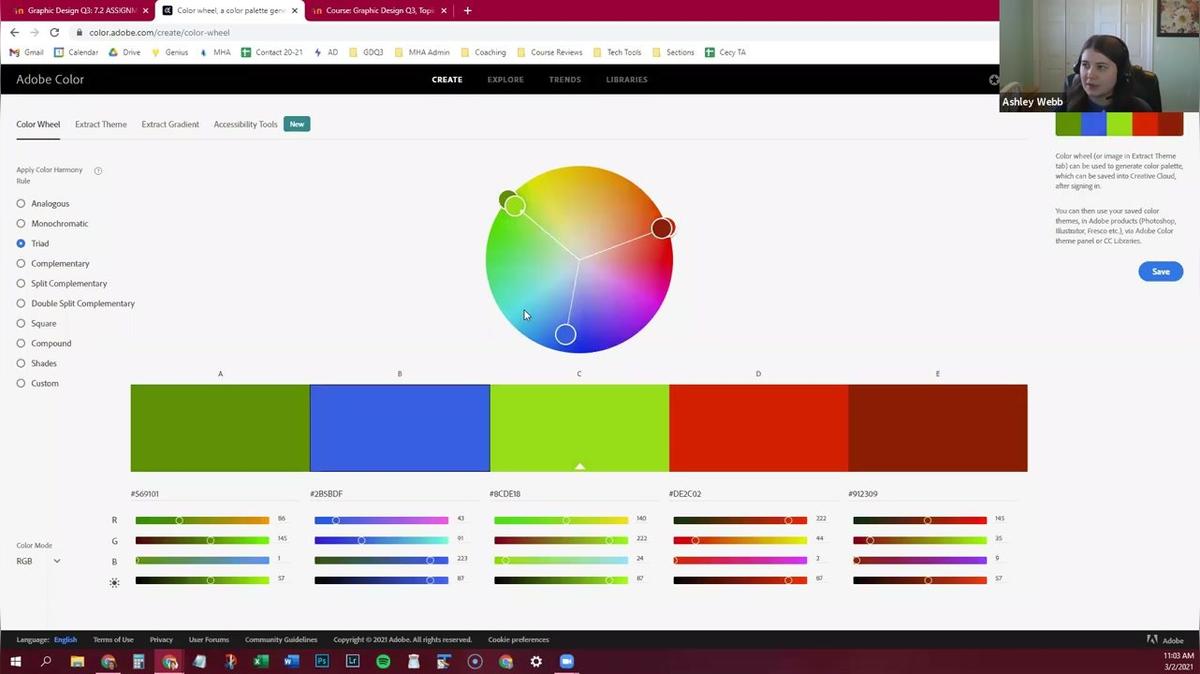This screenshot has width=1200, height=674.
Task: Click the help icon beside Apply Color Harmony Rule
Action: [98, 171]
